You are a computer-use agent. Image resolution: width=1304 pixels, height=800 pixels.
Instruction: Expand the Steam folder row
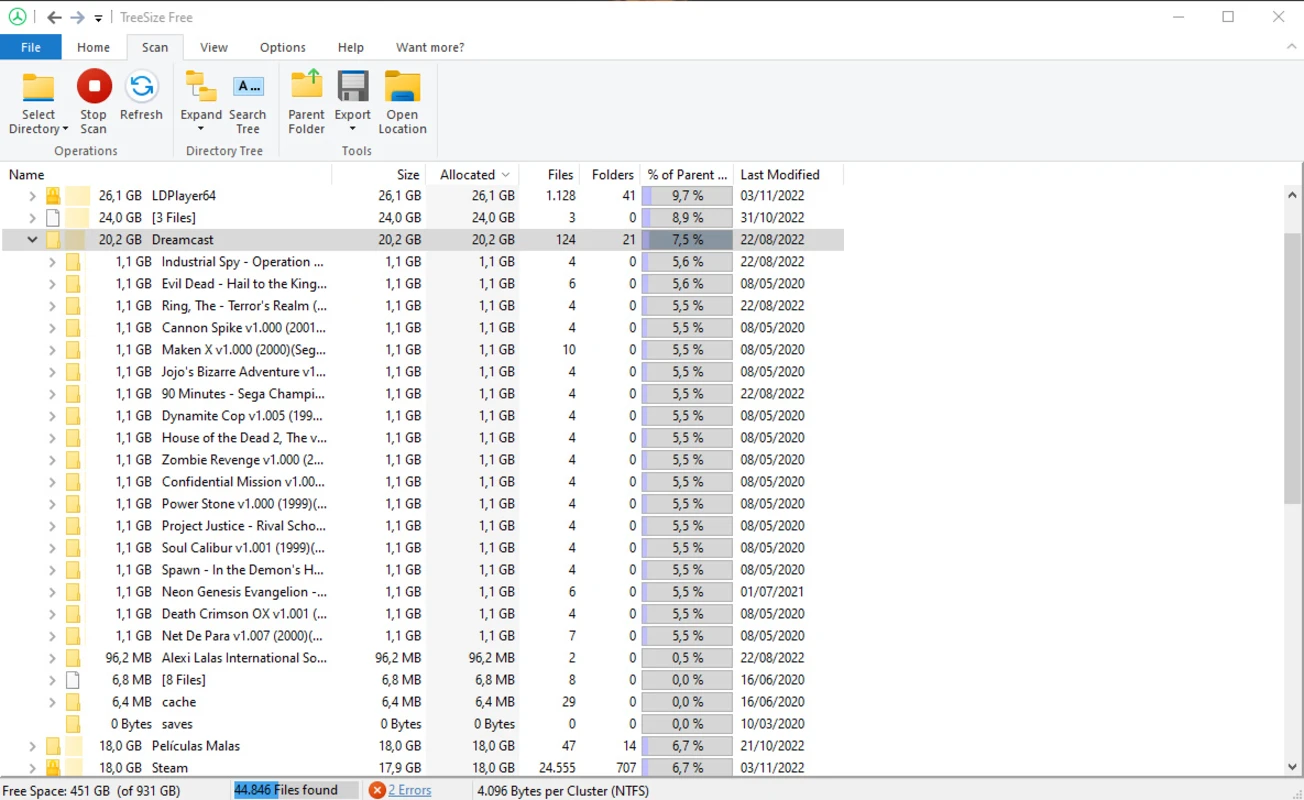pyautogui.click(x=31, y=767)
